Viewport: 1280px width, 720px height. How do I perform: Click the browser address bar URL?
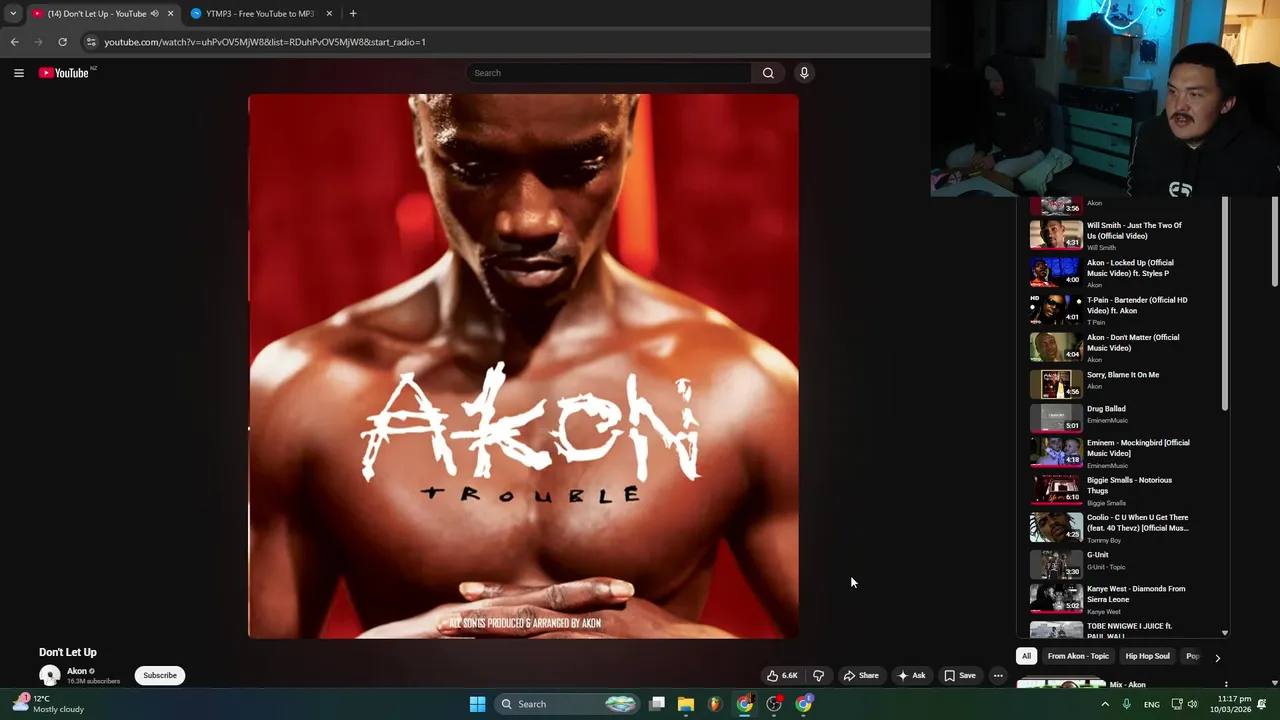click(265, 42)
